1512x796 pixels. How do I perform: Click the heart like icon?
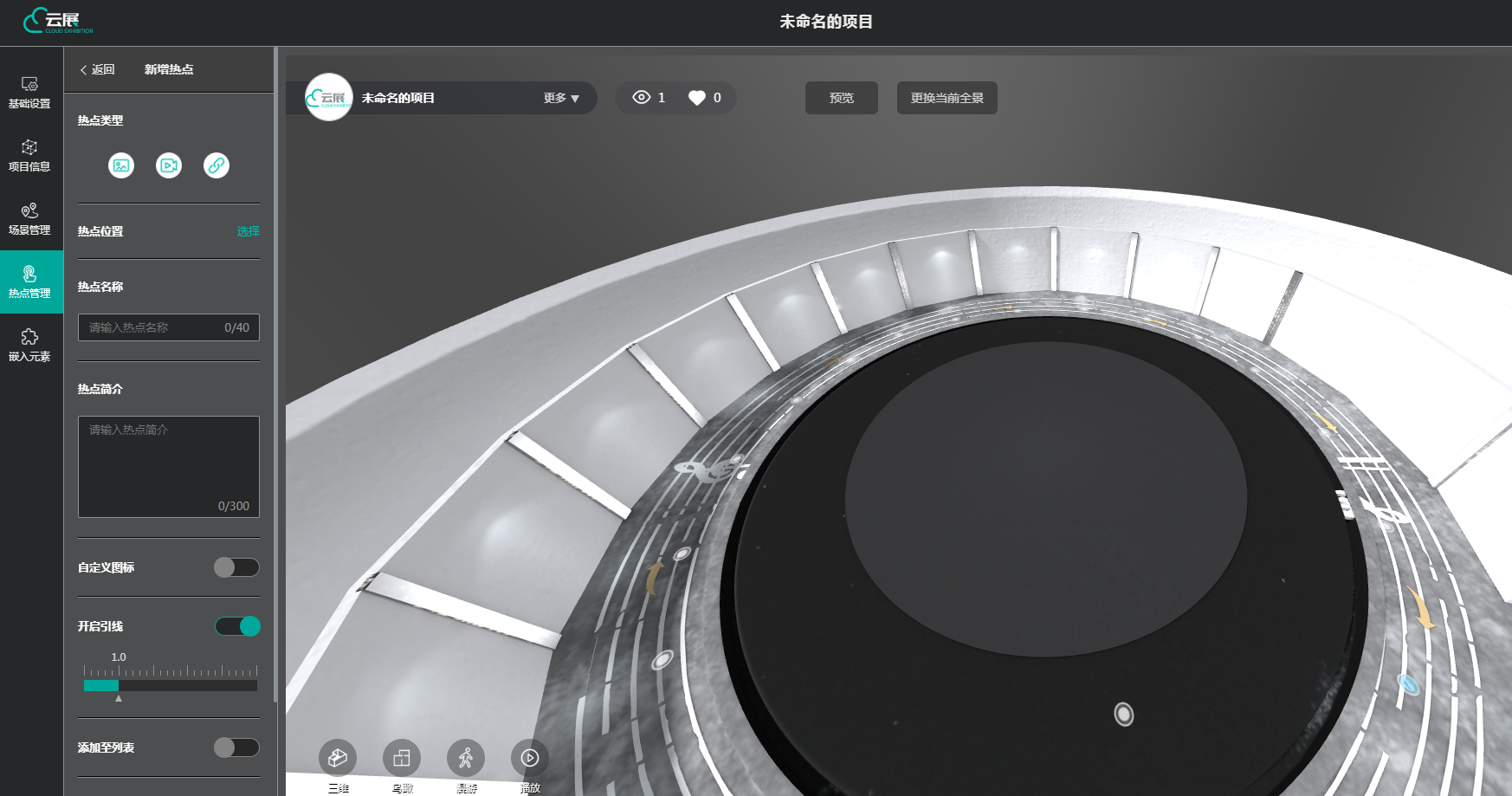(696, 98)
